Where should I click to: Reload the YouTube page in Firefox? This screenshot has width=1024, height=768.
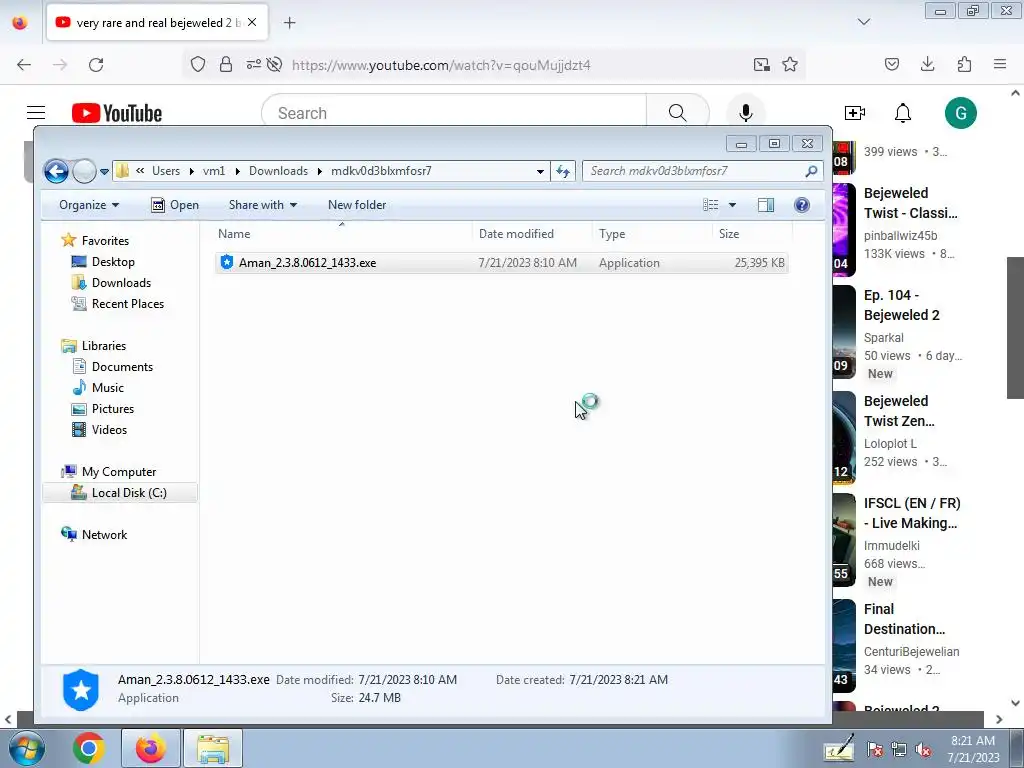tap(96, 65)
